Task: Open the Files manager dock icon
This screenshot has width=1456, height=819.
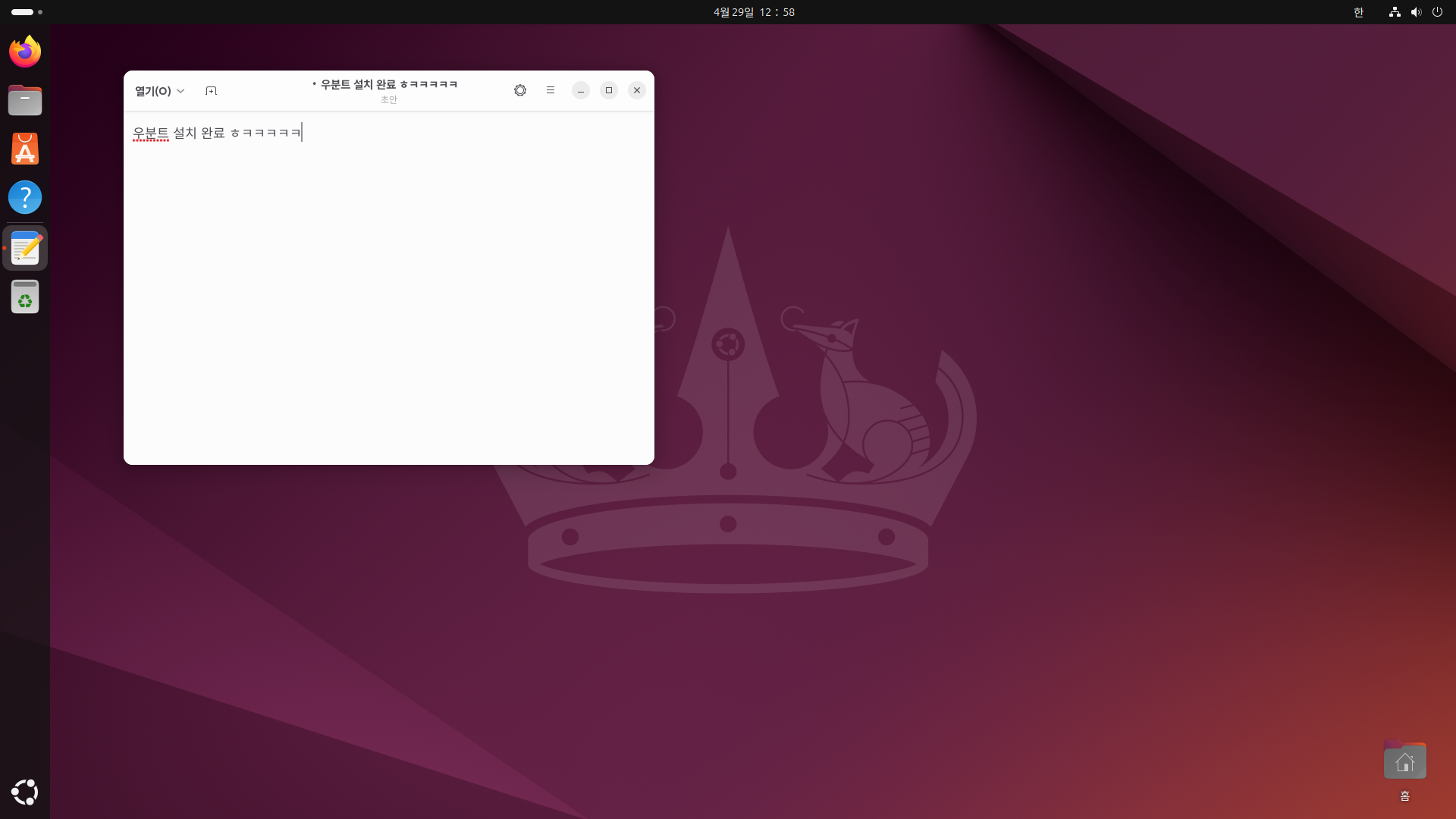Action: pyautogui.click(x=25, y=100)
